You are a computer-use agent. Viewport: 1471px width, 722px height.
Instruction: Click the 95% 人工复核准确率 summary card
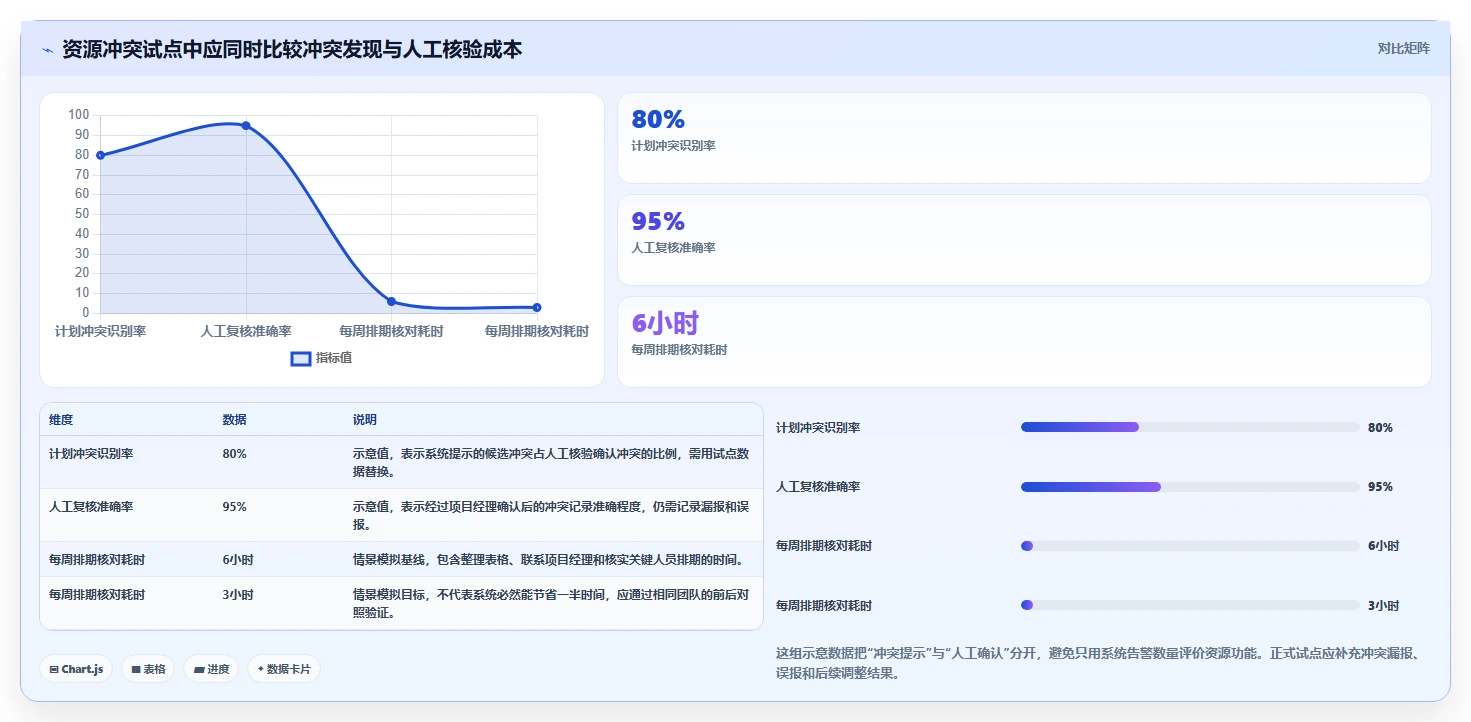[x=1024, y=240]
